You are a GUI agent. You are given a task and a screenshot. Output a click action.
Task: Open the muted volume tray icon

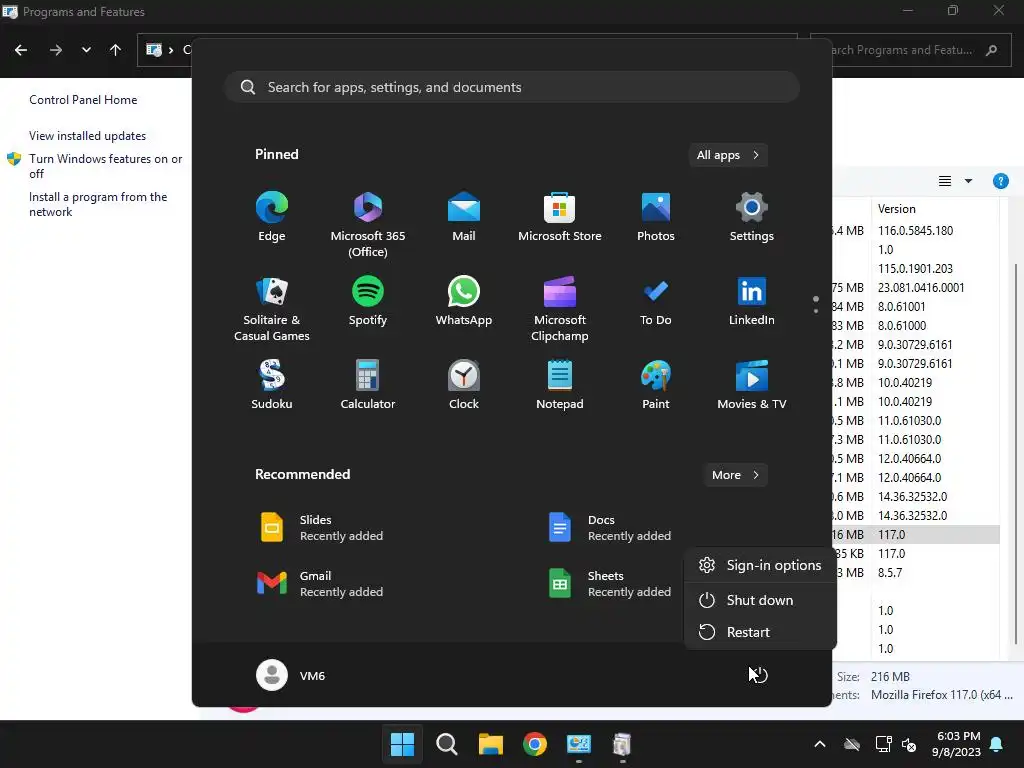[908, 744]
